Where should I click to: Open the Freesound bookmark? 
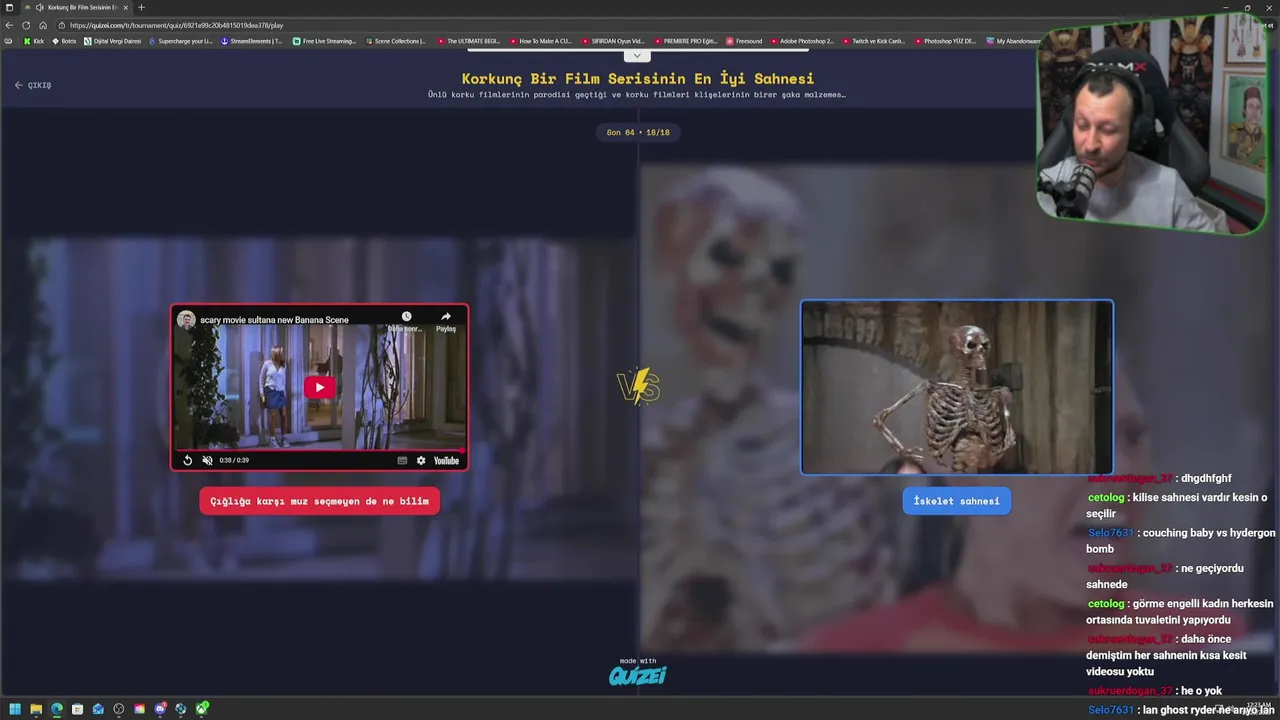click(744, 41)
